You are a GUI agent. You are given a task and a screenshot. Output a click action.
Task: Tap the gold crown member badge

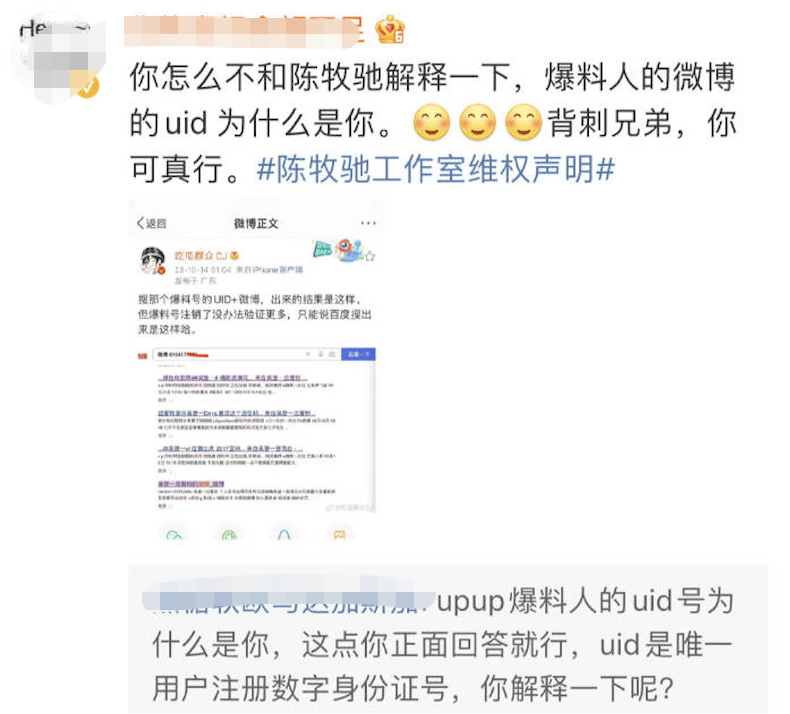pyautogui.click(x=389, y=29)
